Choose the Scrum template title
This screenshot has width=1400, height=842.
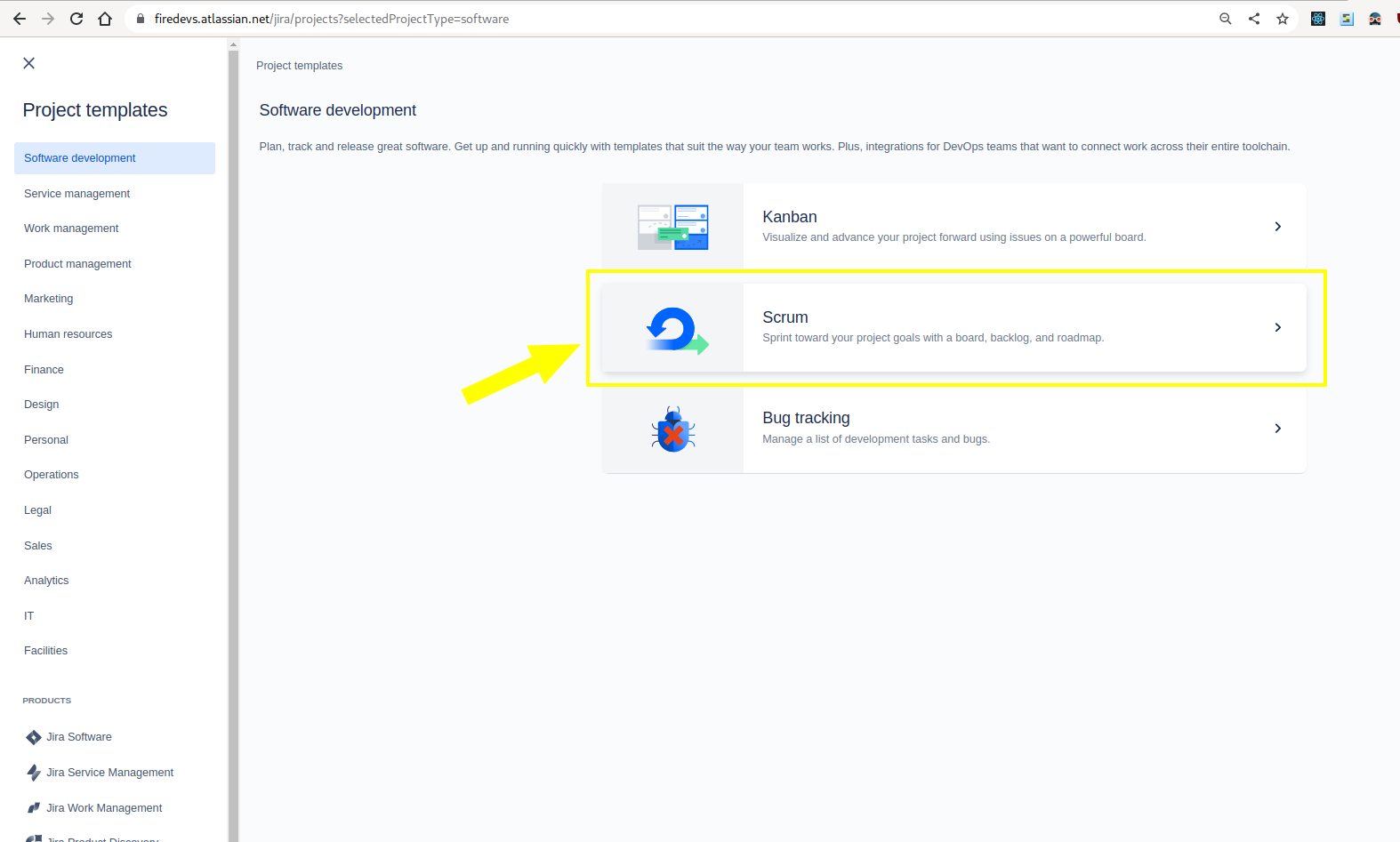pyautogui.click(x=785, y=317)
